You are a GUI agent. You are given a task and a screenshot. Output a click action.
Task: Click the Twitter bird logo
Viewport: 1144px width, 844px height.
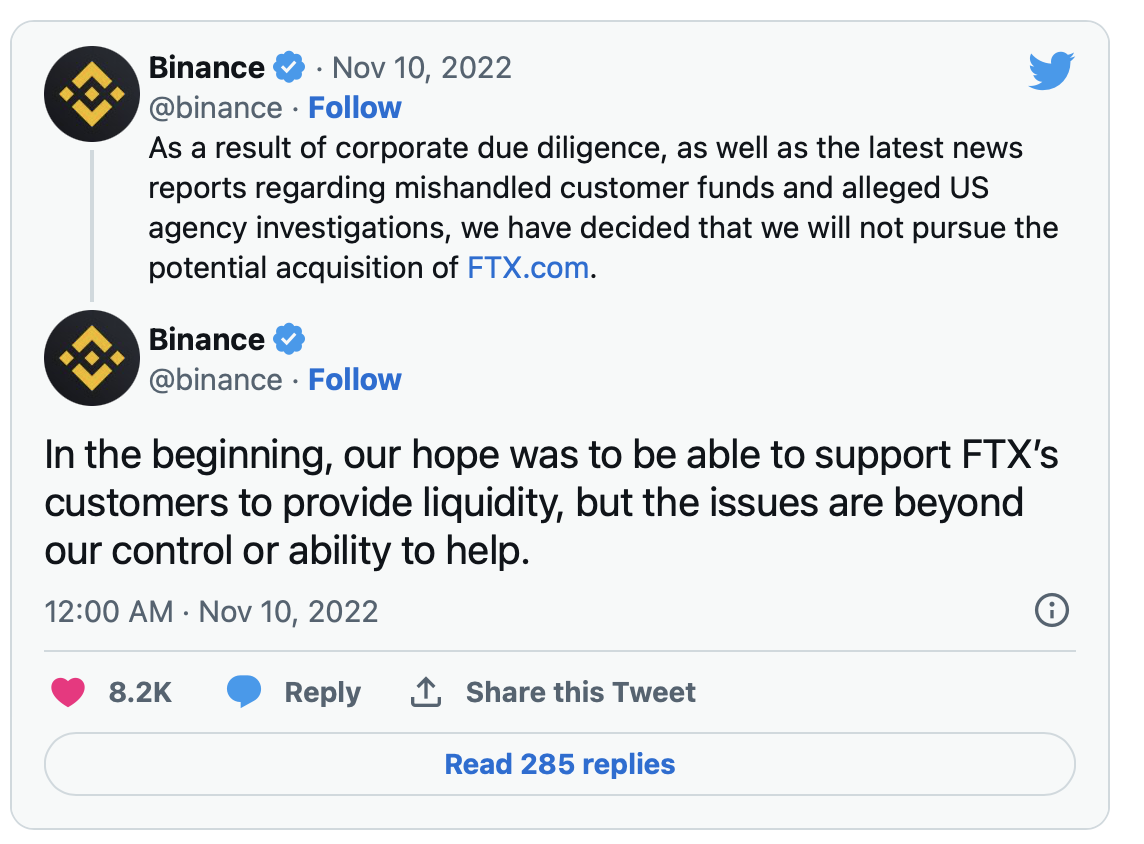point(1051,71)
